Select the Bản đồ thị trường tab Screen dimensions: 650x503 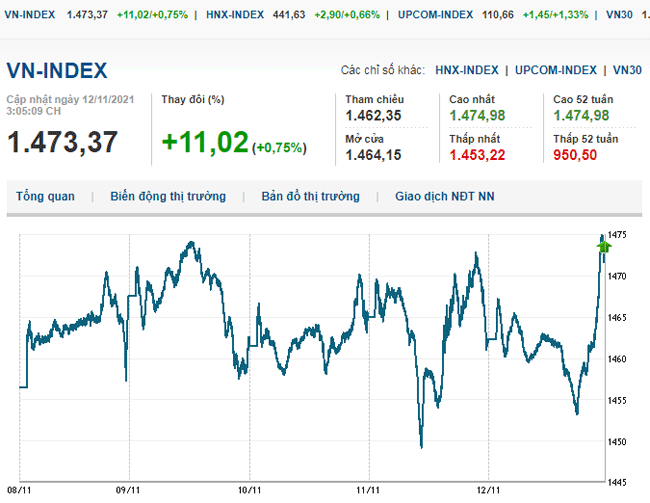pyautogui.click(x=310, y=197)
